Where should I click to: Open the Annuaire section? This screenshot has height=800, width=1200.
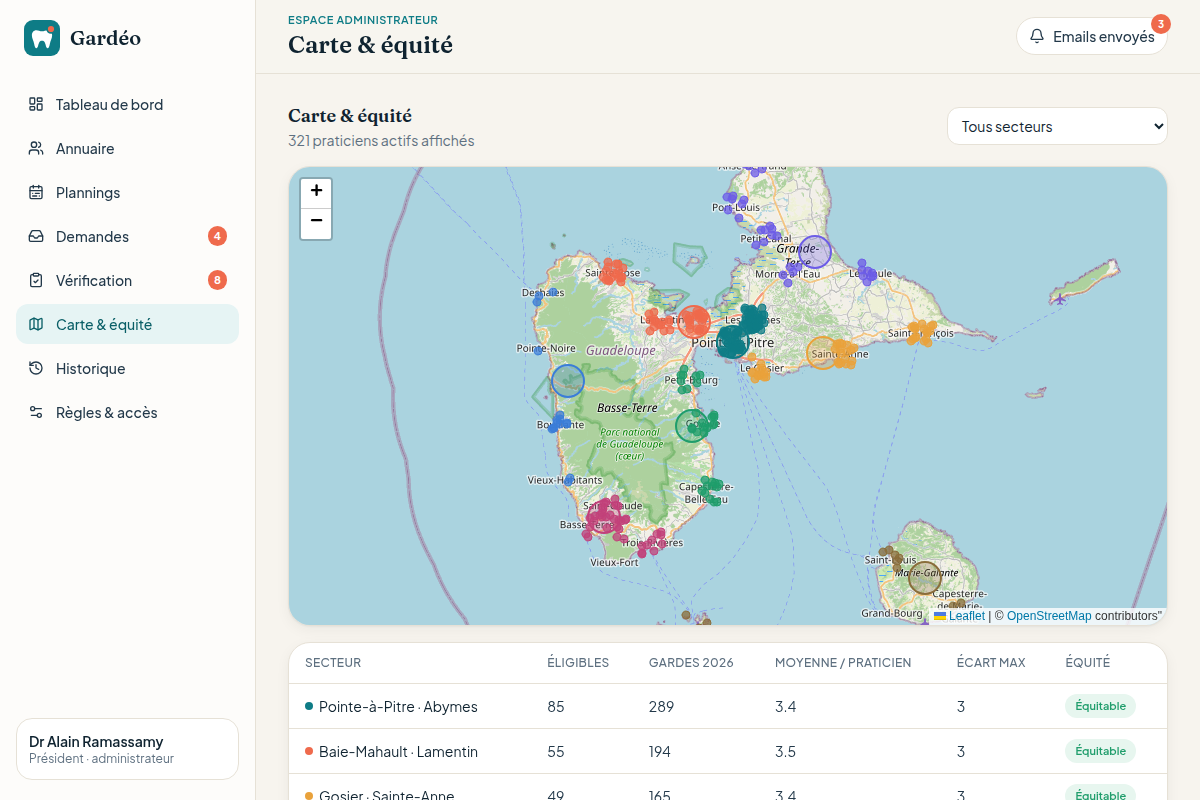click(127, 148)
